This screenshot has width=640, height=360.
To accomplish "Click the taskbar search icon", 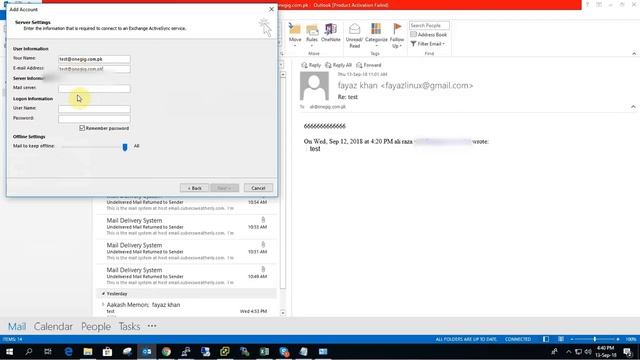I will coord(29,351).
